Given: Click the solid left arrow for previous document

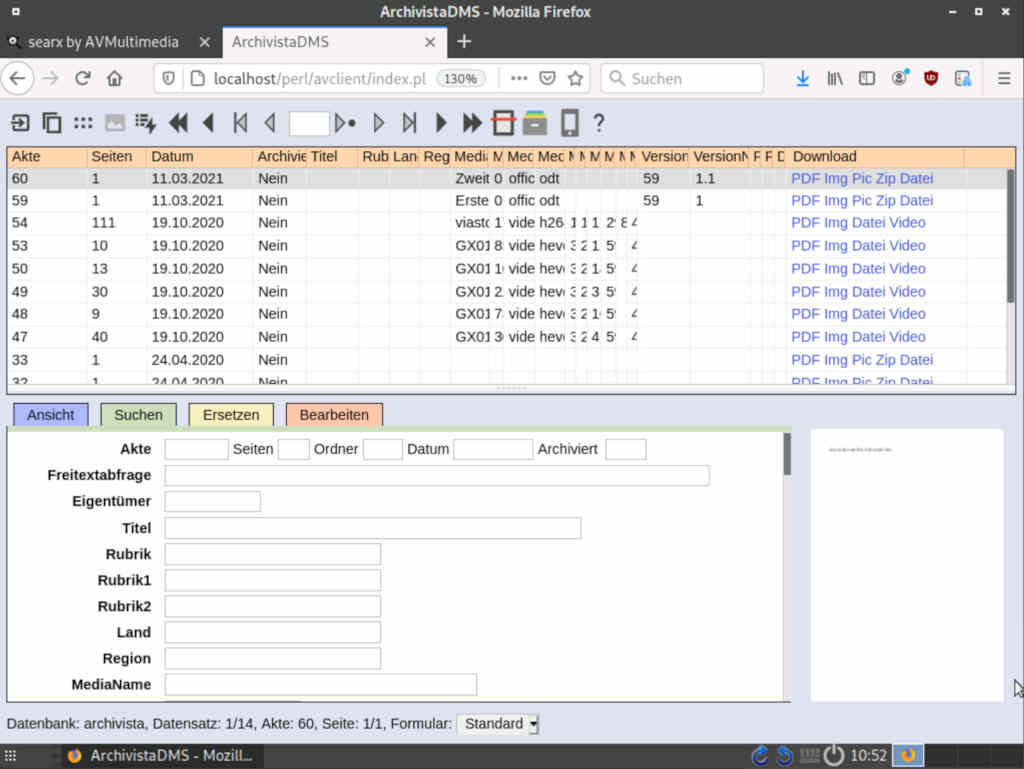Looking at the screenshot, I should pos(209,123).
